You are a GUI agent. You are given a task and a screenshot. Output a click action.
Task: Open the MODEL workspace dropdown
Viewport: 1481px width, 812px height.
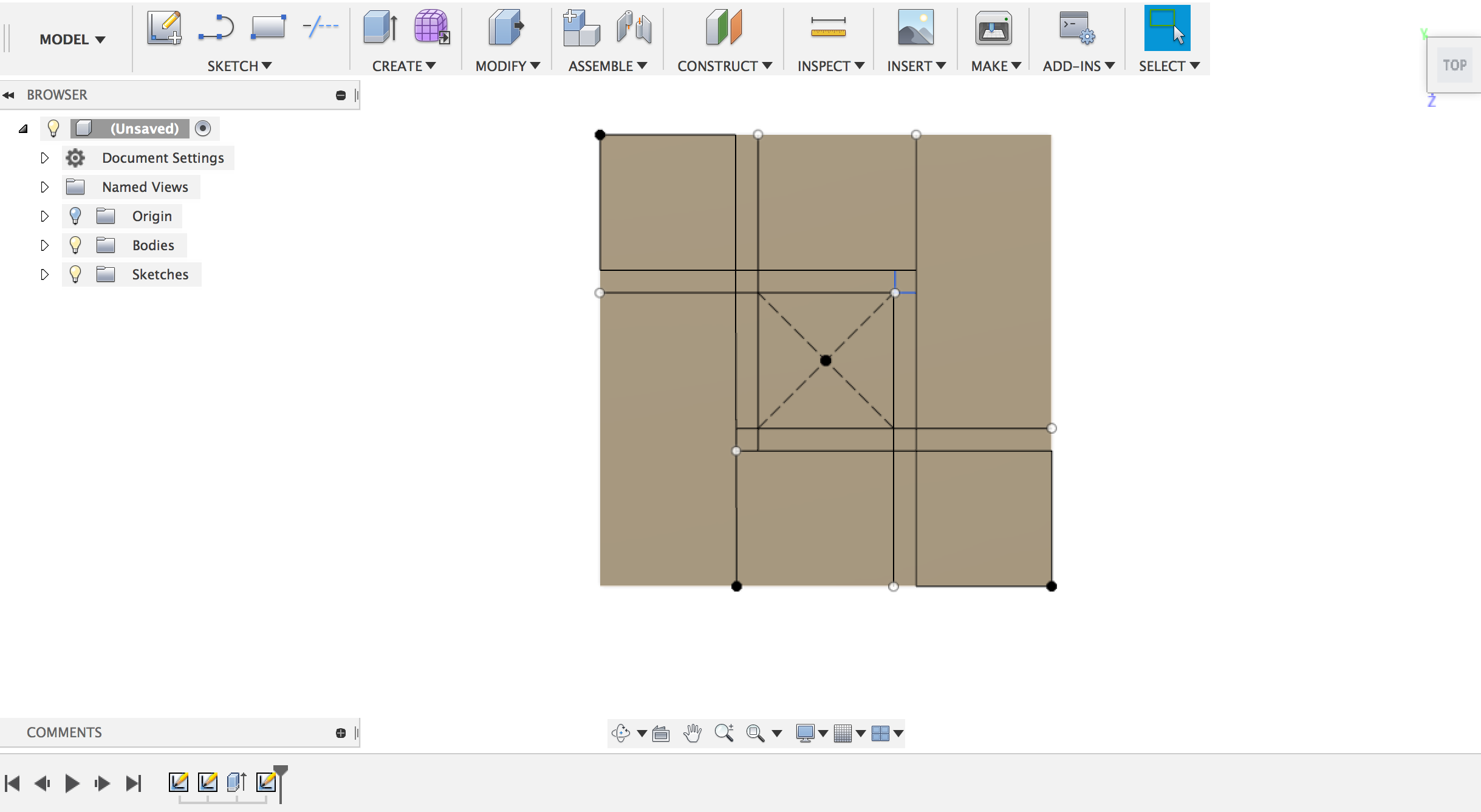coord(72,39)
